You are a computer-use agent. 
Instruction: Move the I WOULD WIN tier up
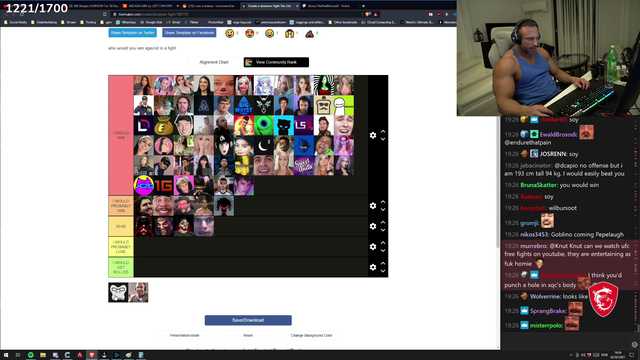pos(383,132)
